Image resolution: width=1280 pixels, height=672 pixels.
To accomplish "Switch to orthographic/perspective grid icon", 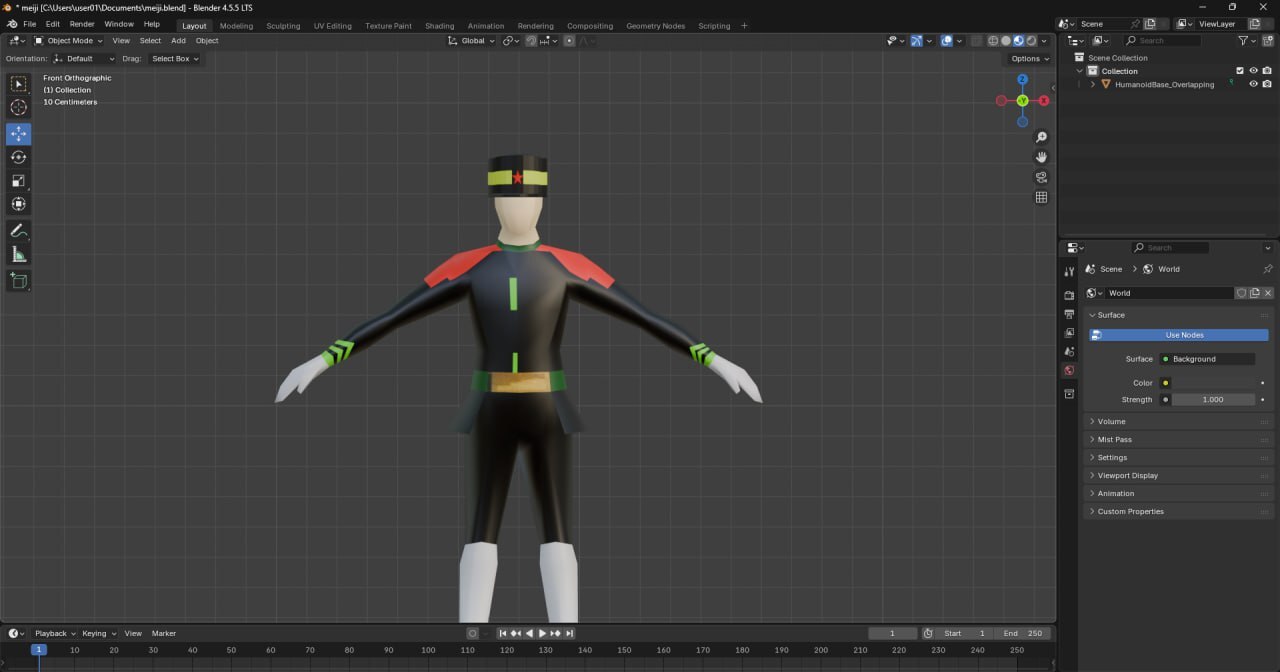I will click(1041, 197).
